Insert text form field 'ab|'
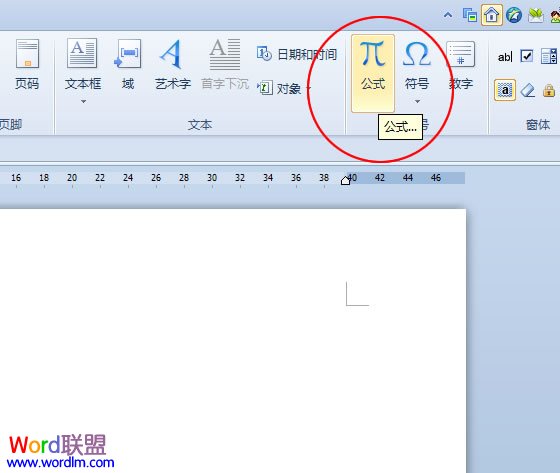 pos(505,56)
